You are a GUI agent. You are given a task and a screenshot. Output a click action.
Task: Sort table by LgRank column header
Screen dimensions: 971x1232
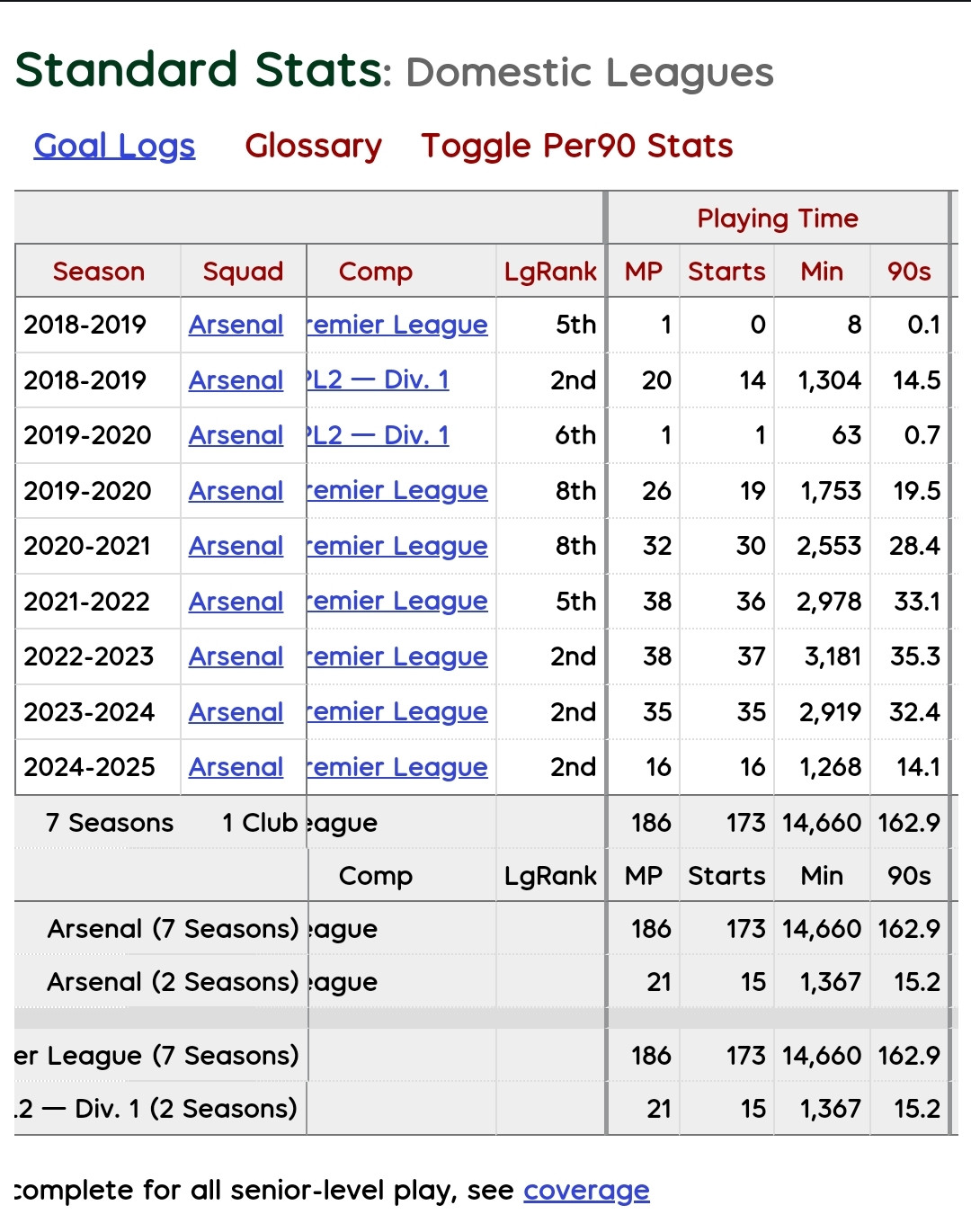(x=550, y=272)
